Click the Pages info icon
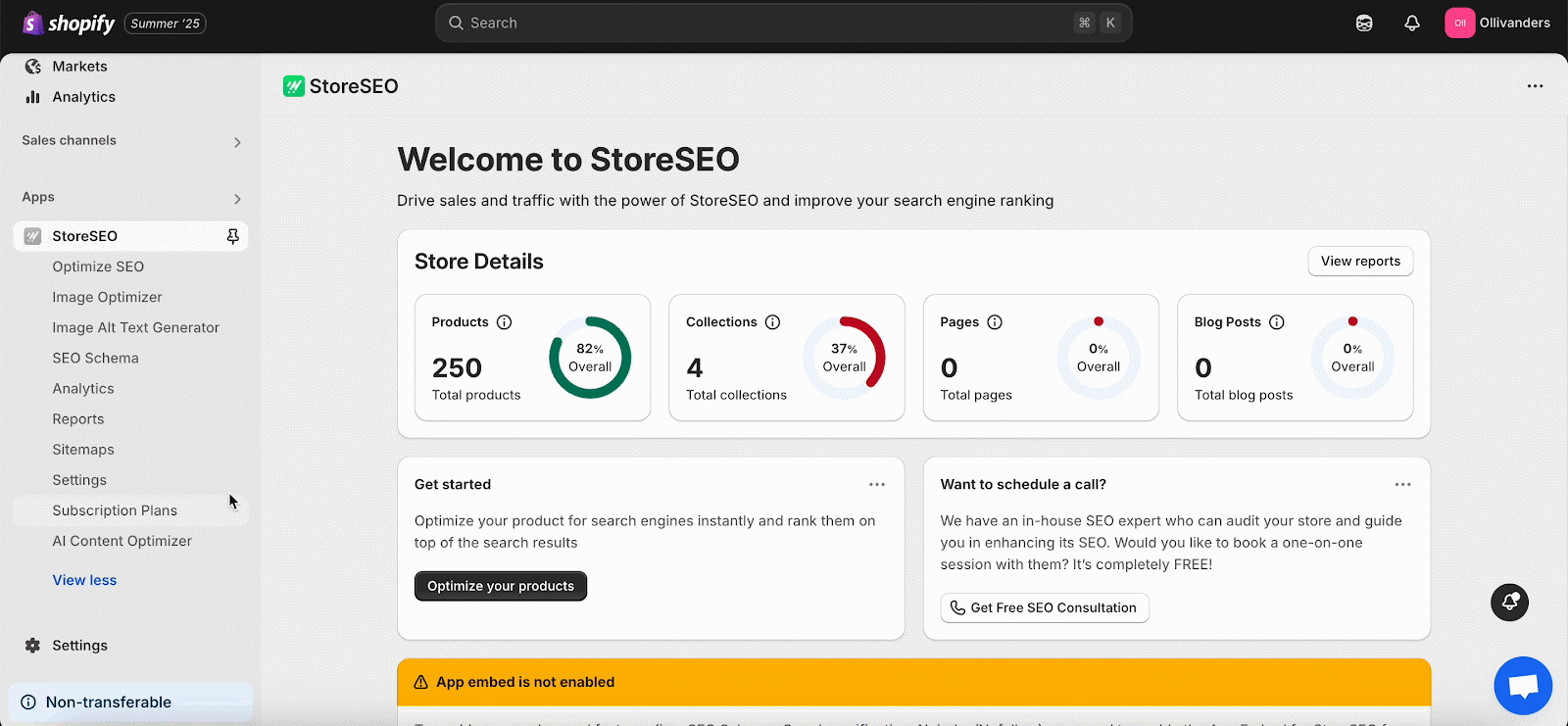The width and height of the screenshot is (1568, 726). [x=995, y=322]
